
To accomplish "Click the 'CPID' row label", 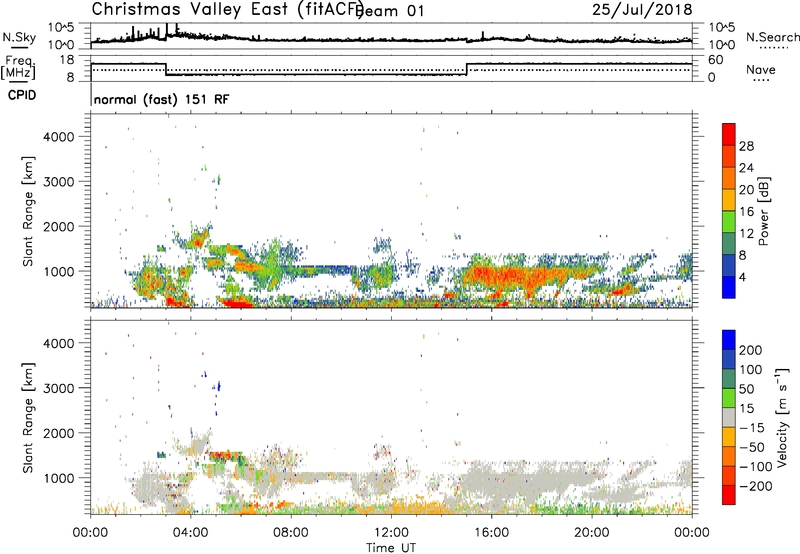I will pyautogui.click(x=22, y=95).
